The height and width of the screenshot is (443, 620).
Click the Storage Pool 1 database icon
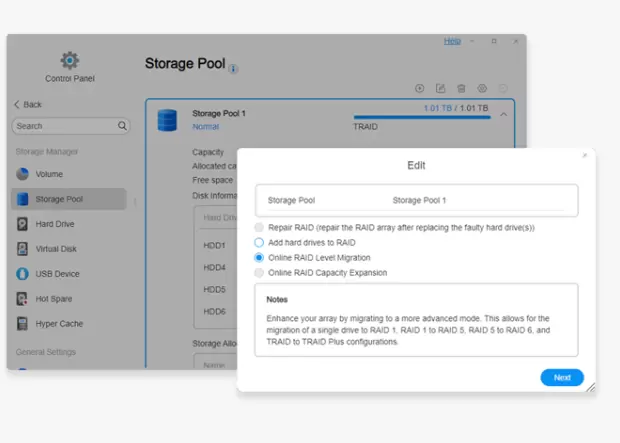(x=167, y=120)
